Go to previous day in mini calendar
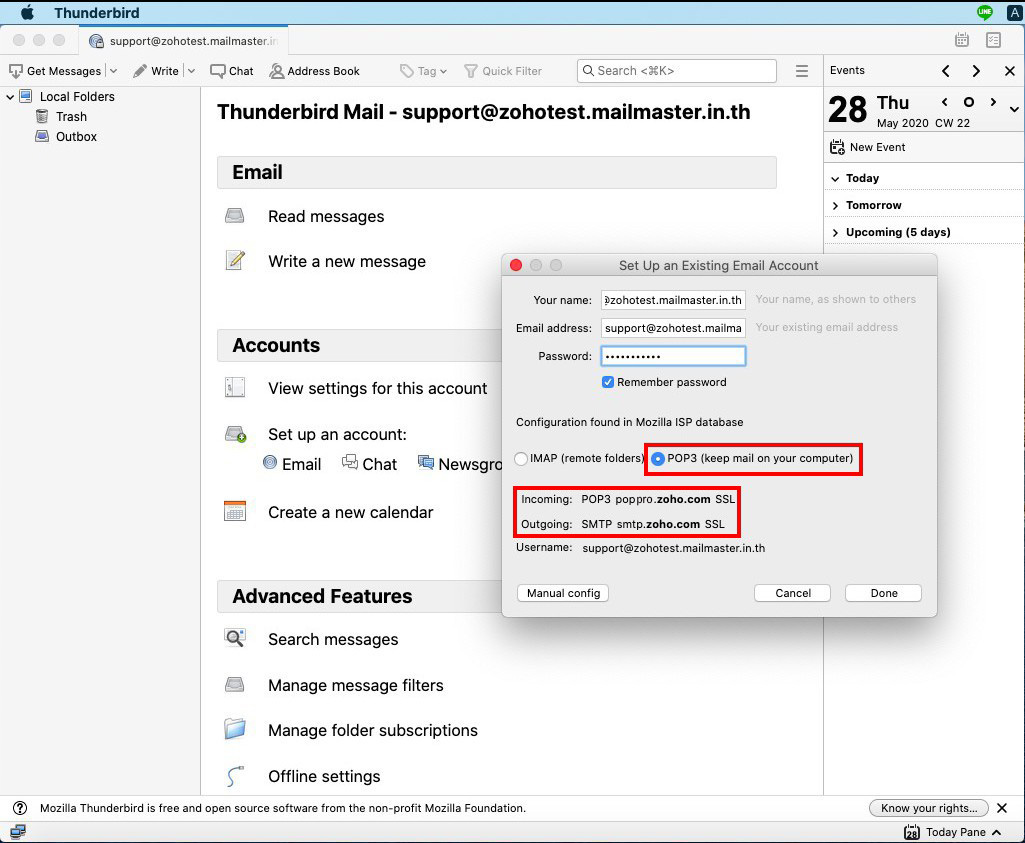Screen dimensions: 1025x843 pyautogui.click(x=945, y=102)
